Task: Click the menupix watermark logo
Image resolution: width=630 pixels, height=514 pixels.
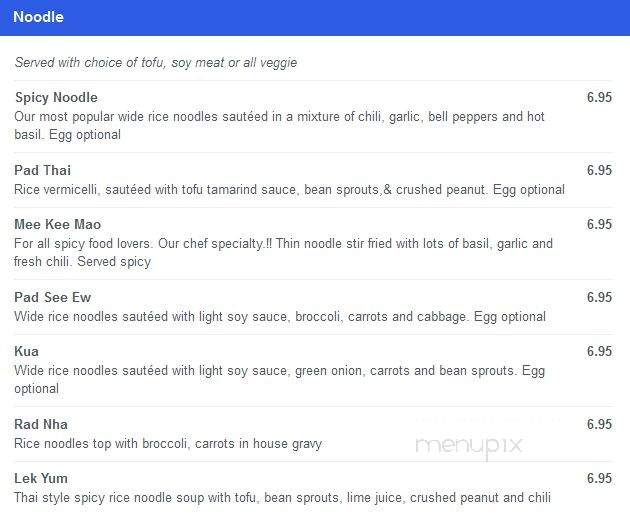Action: tap(468, 447)
